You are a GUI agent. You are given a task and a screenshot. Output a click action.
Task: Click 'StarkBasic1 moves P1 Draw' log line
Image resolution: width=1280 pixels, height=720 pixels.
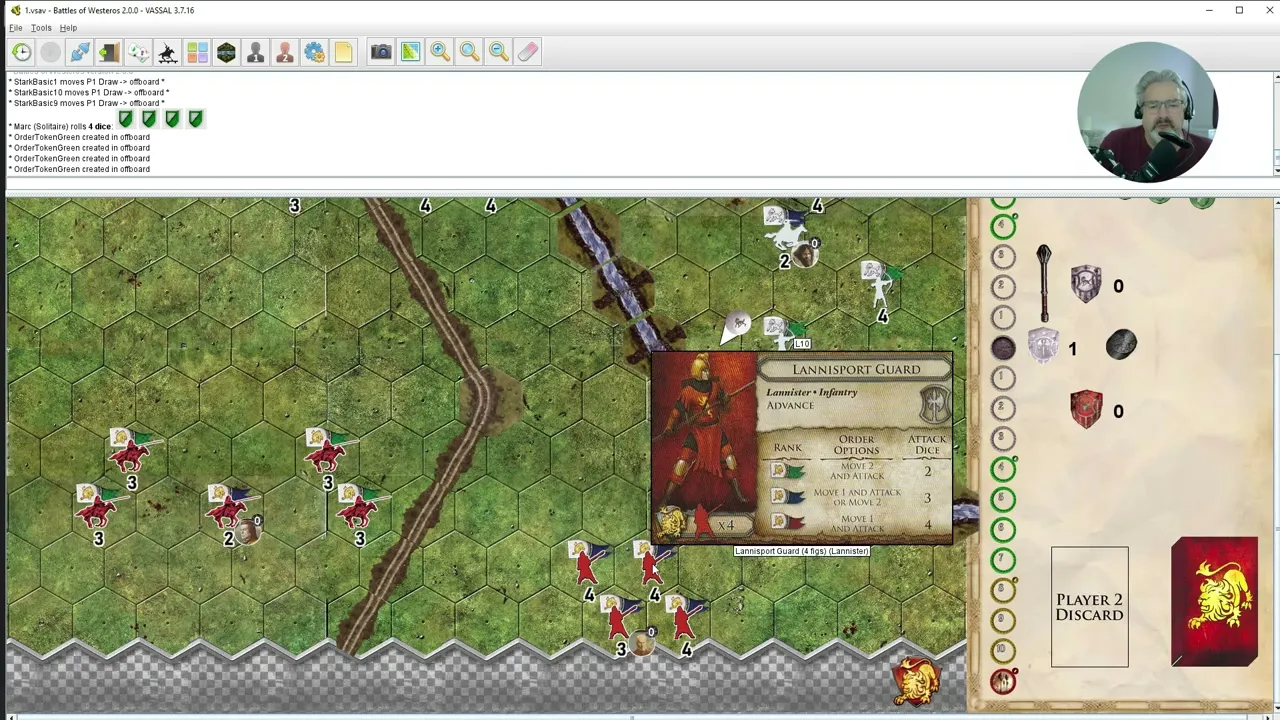(87, 82)
